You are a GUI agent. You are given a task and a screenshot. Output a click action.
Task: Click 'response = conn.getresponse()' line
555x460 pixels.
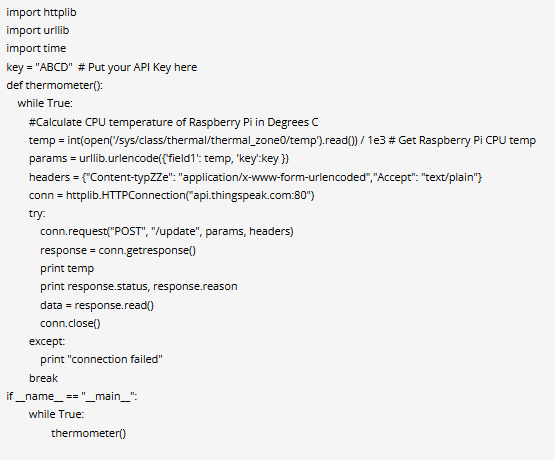(x=118, y=251)
